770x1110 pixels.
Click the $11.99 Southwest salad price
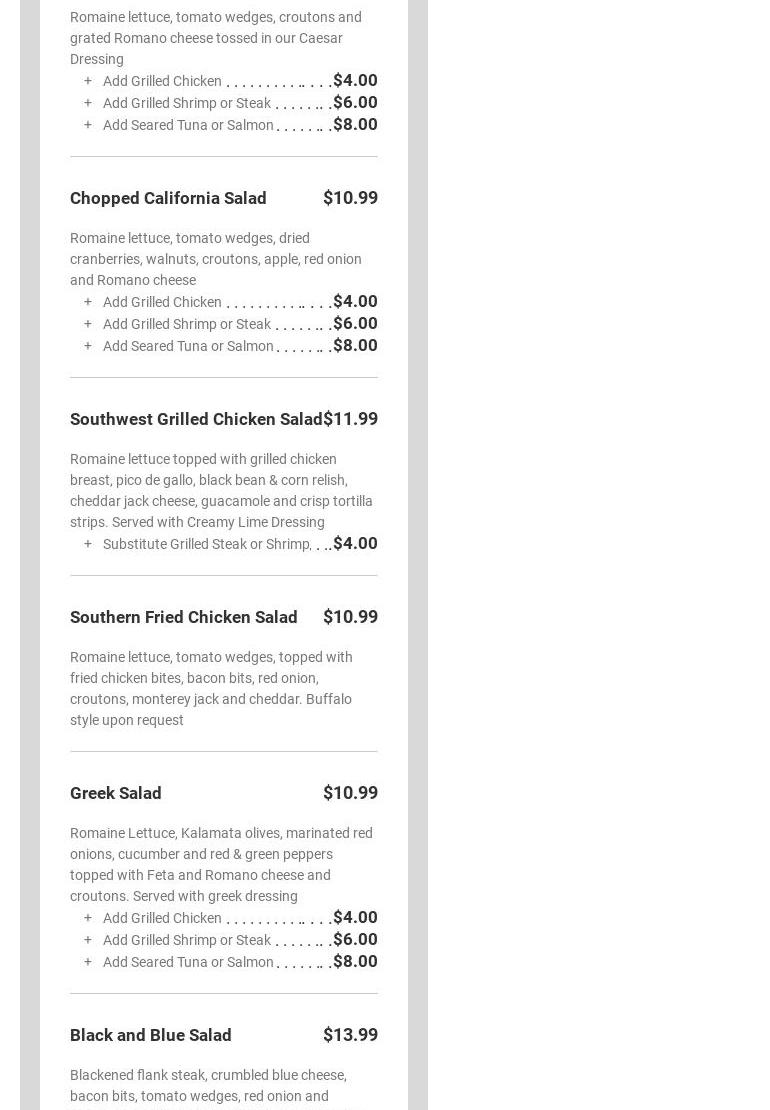tap(350, 419)
